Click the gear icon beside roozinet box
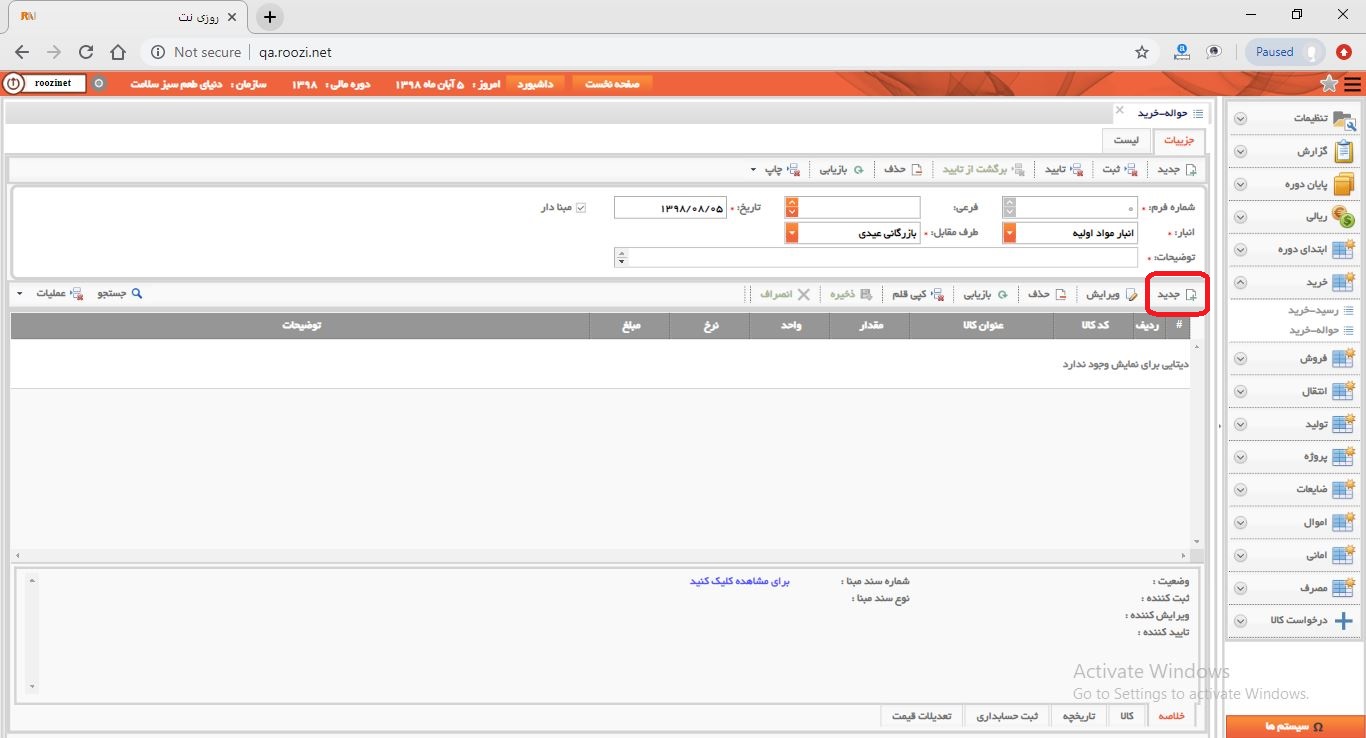The height and width of the screenshot is (738, 1366). (98, 84)
